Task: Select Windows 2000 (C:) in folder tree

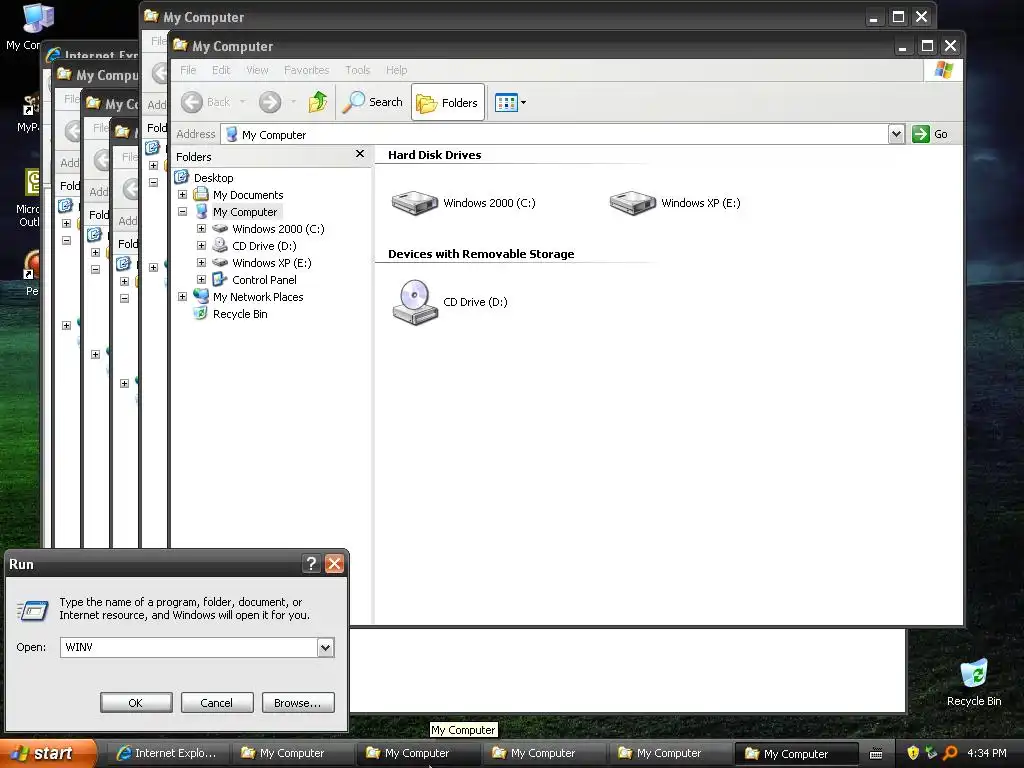Action: (278, 229)
